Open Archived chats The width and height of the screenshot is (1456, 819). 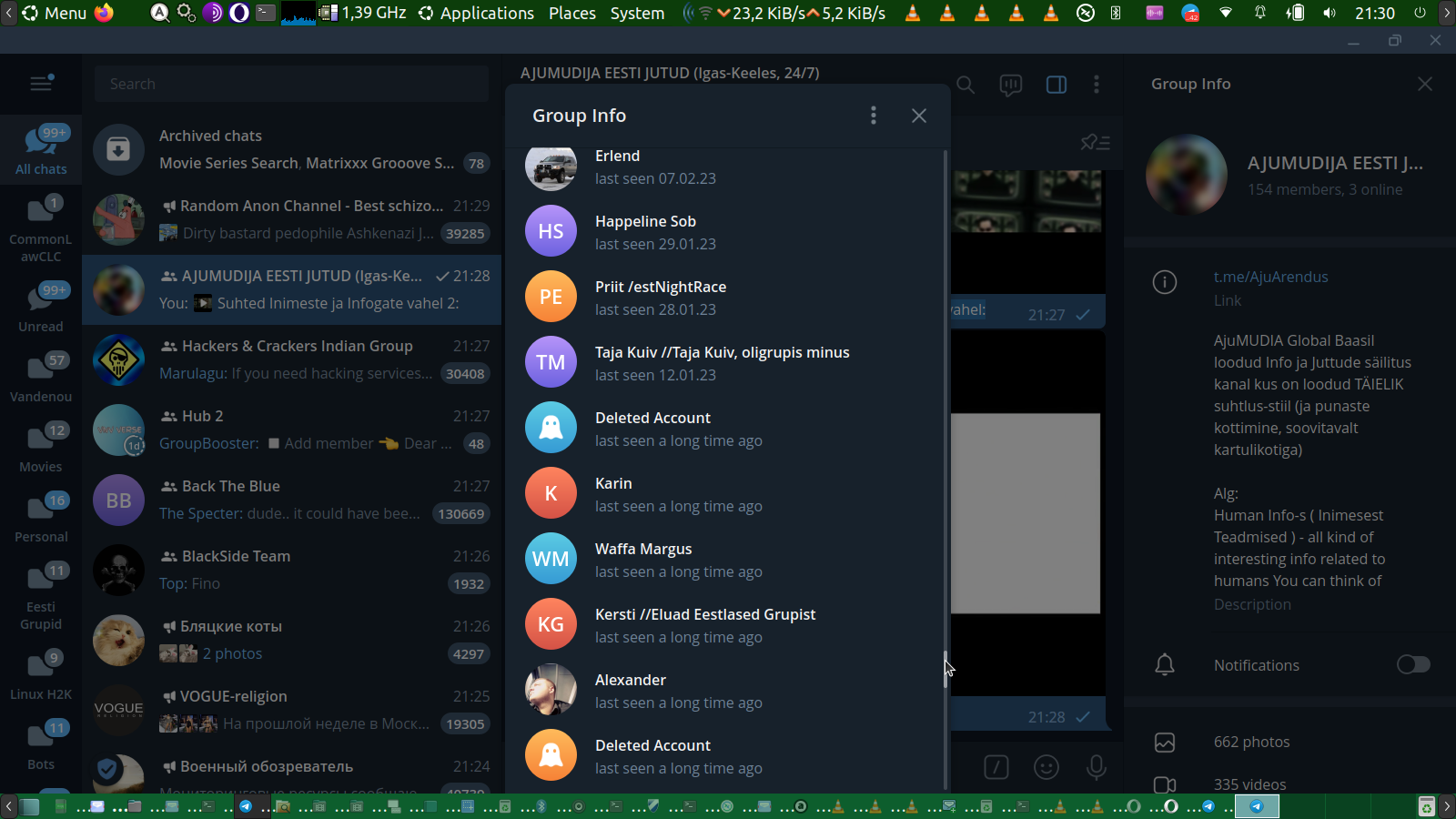[x=291, y=149]
